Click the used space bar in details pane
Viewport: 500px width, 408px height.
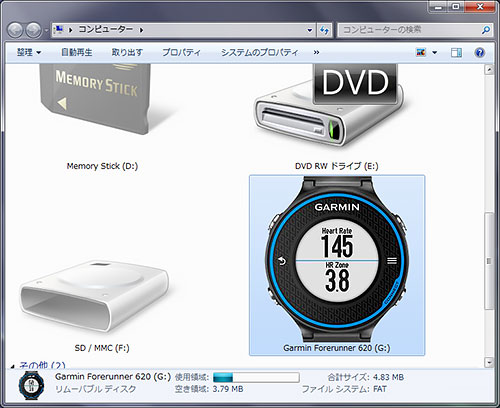click(x=256, y=377)
